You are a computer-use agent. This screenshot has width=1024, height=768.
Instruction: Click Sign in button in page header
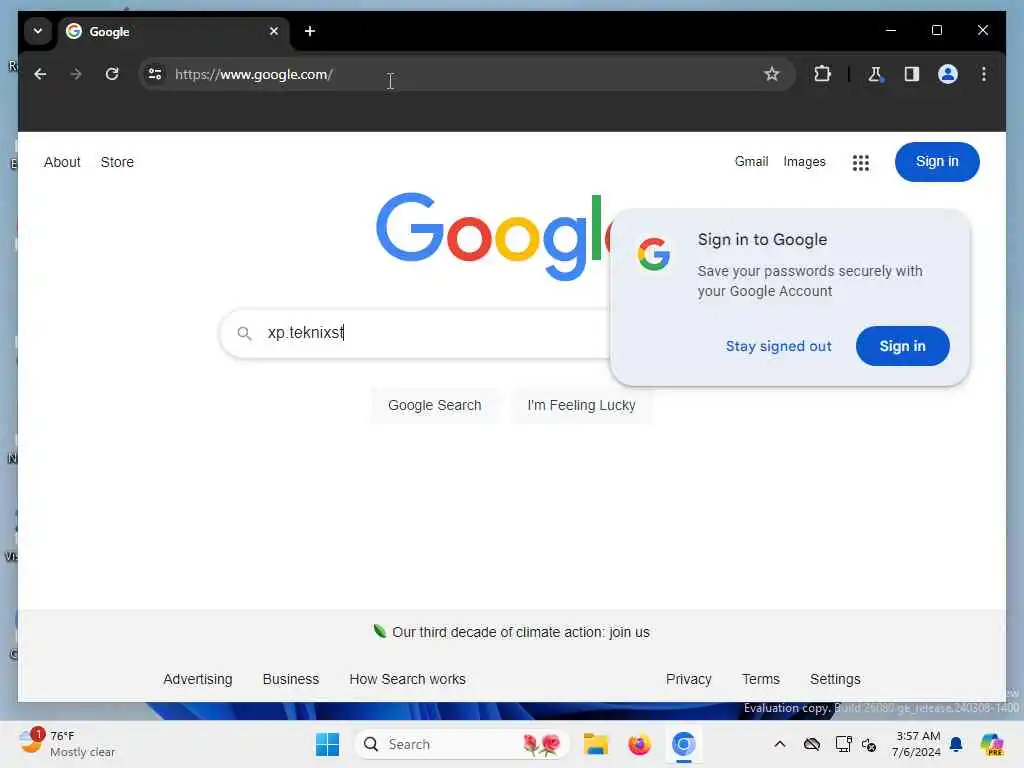(x=936, y=161)
